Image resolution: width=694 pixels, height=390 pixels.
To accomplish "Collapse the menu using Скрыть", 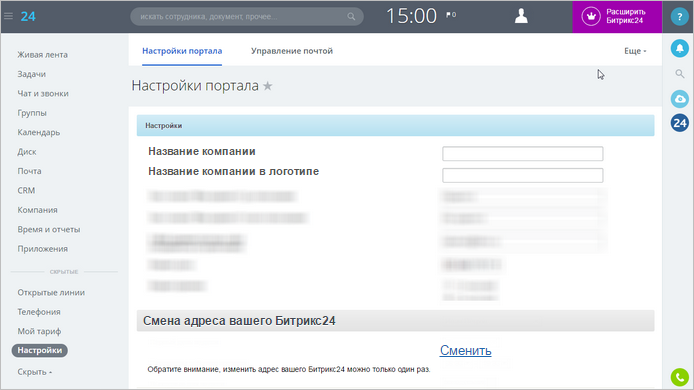I will (35, 372).
